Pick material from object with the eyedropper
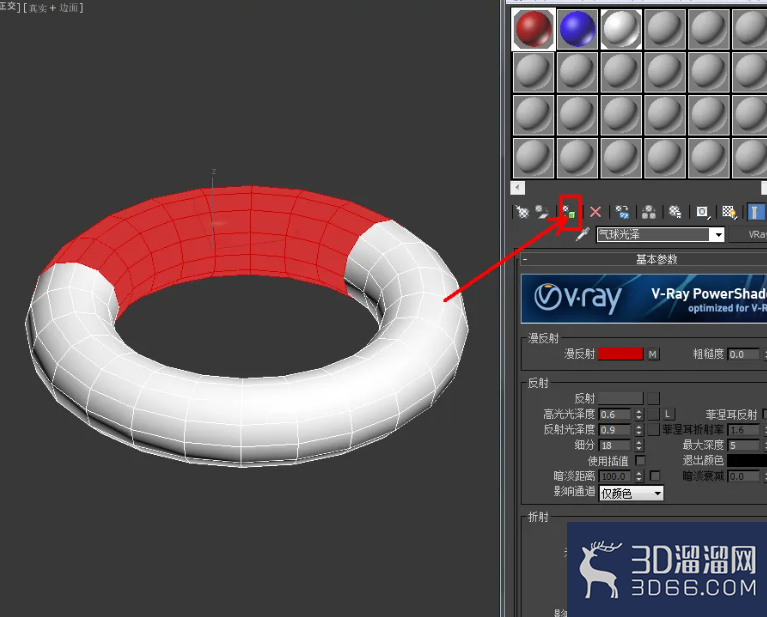Viewport: 767px width, 617px height. (582, 234)
